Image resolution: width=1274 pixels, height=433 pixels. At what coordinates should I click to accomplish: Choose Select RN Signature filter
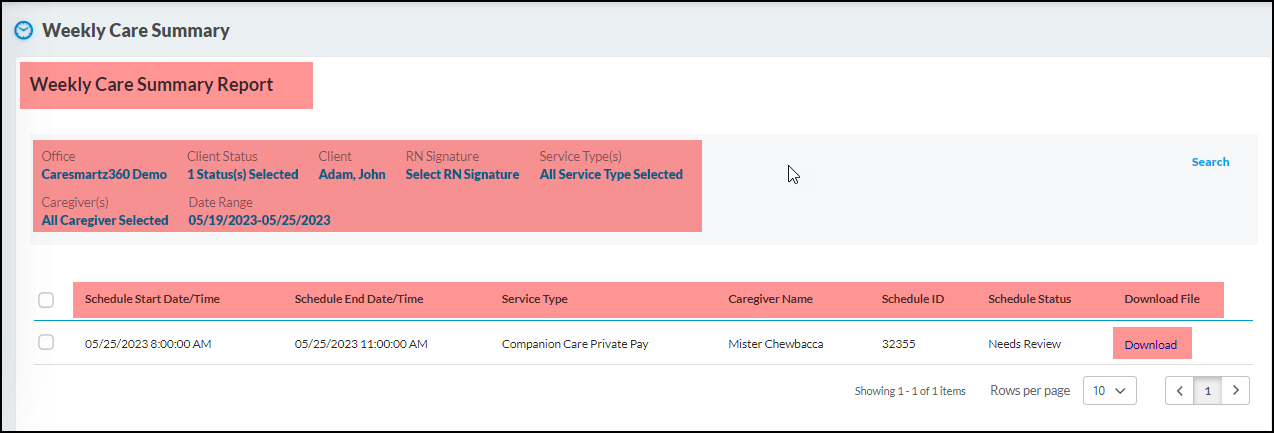point(462,175)
